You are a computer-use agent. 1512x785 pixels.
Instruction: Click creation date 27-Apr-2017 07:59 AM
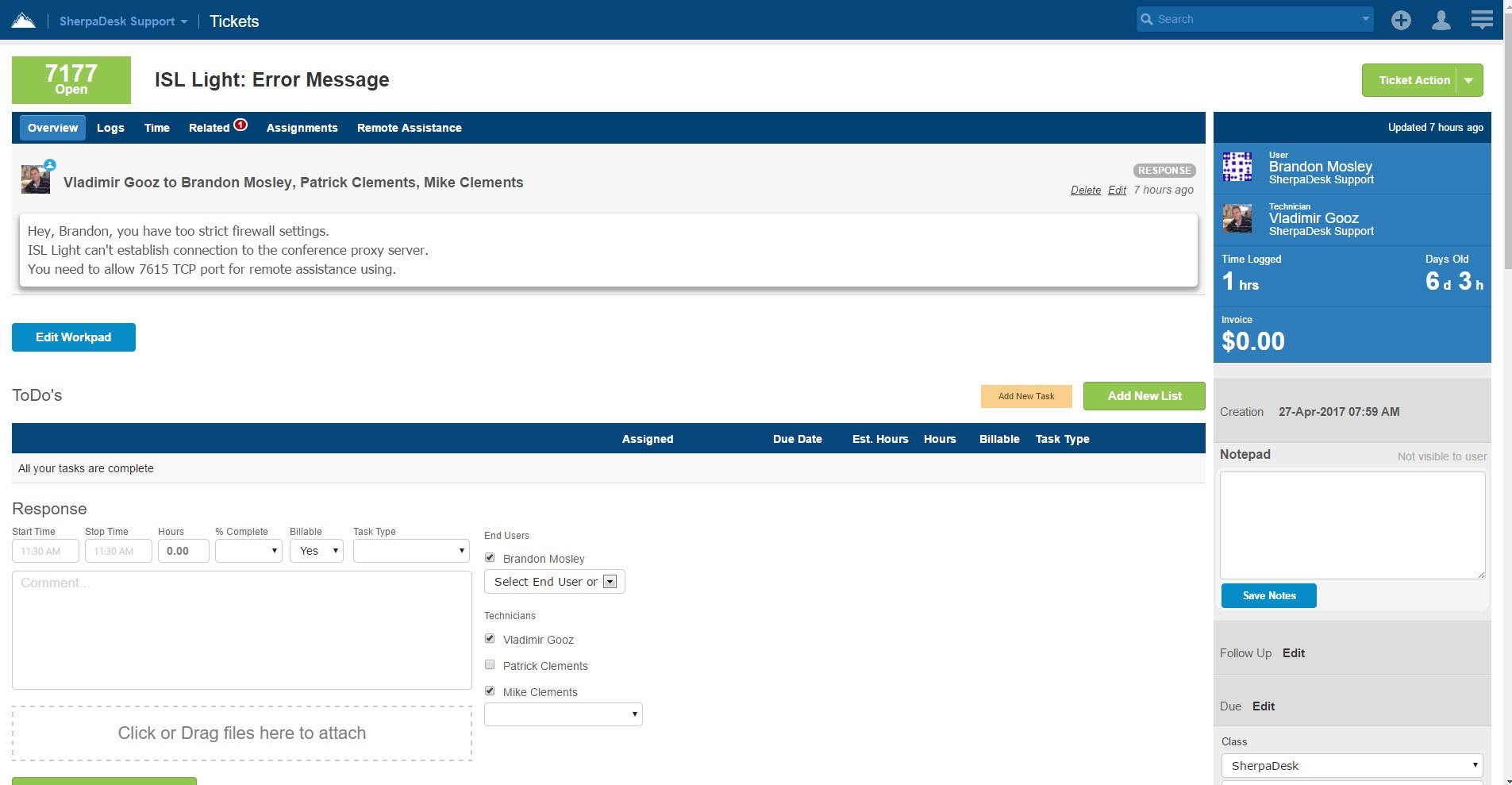[x=1339, y=412]
